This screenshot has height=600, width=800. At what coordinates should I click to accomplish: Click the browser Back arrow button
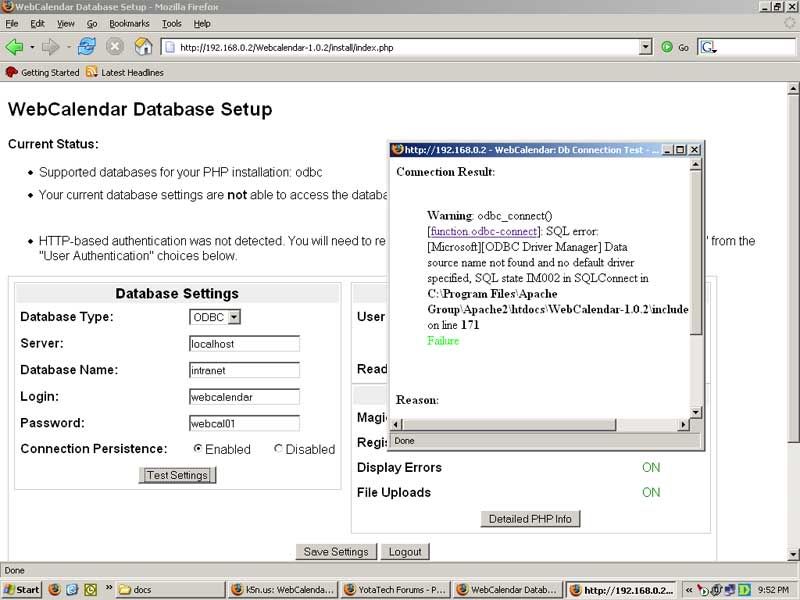click(15, 47)
